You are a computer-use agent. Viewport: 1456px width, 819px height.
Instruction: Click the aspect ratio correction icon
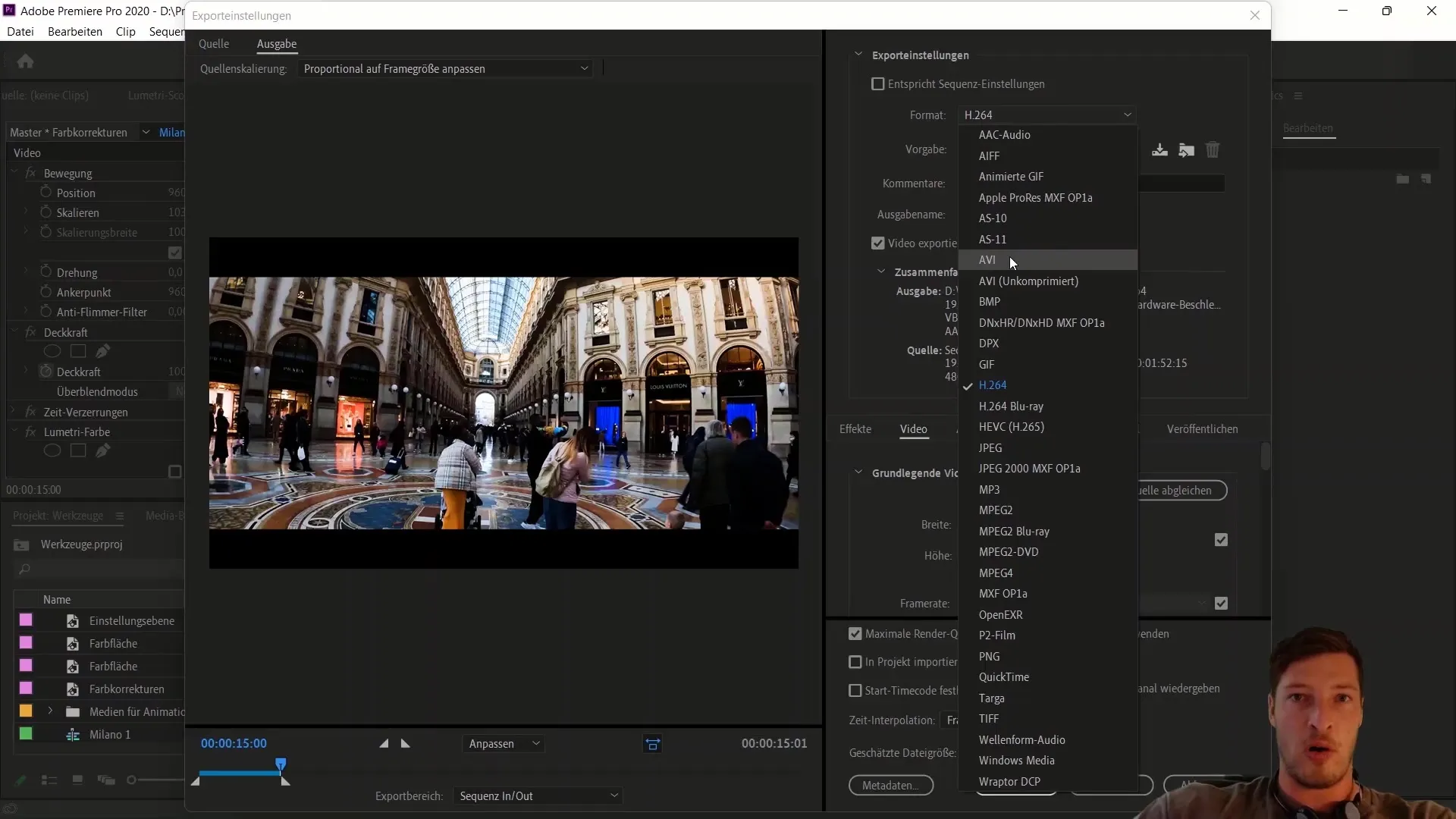point(652,744)
